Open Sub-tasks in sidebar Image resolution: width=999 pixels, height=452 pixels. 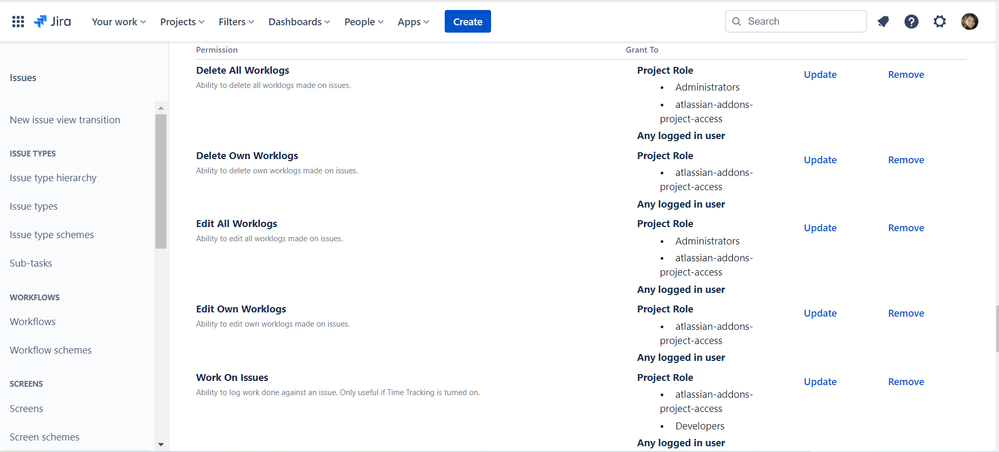[x=31, y=263]
